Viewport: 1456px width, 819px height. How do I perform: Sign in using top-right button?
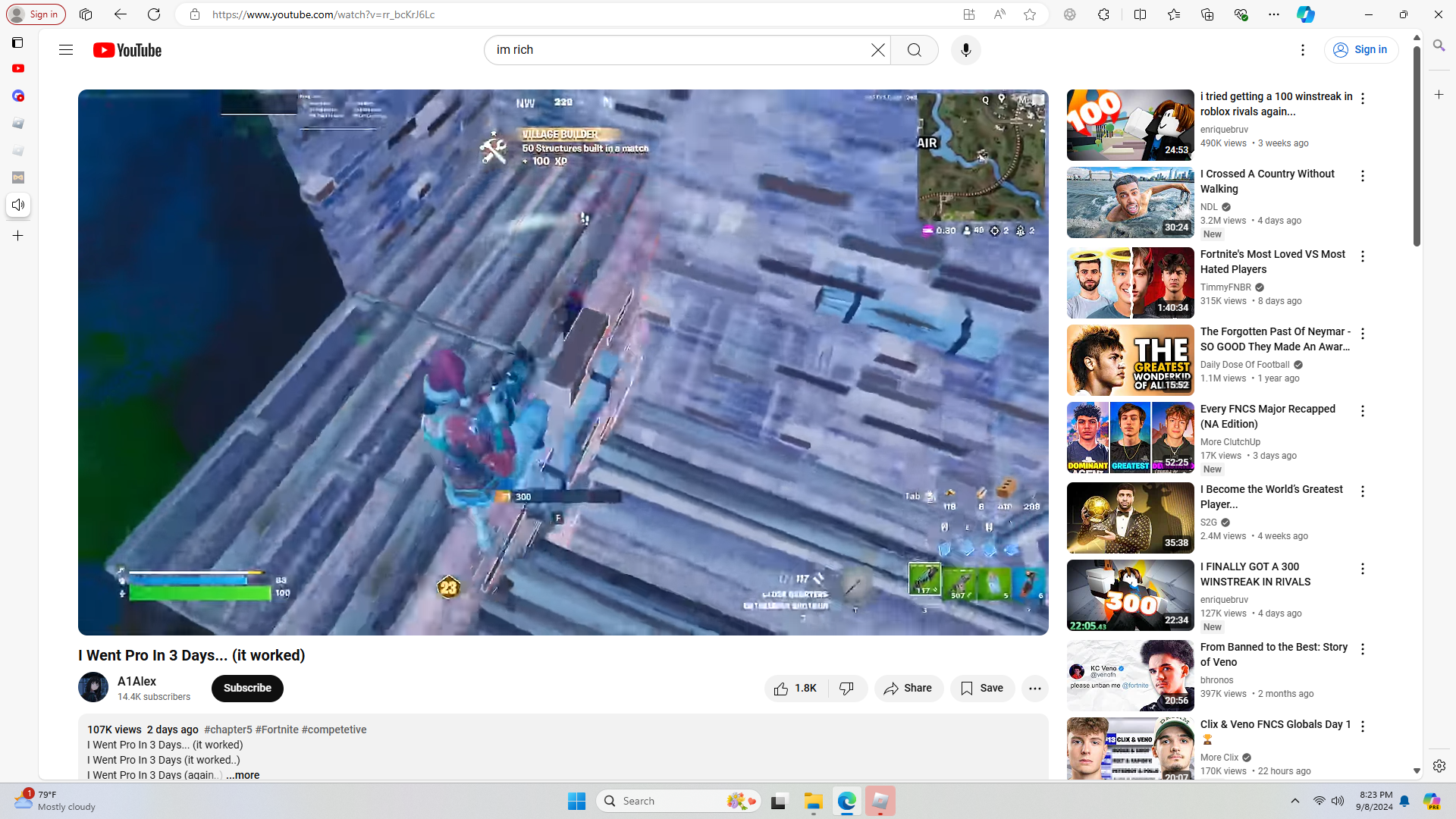tap(1360, 50)
